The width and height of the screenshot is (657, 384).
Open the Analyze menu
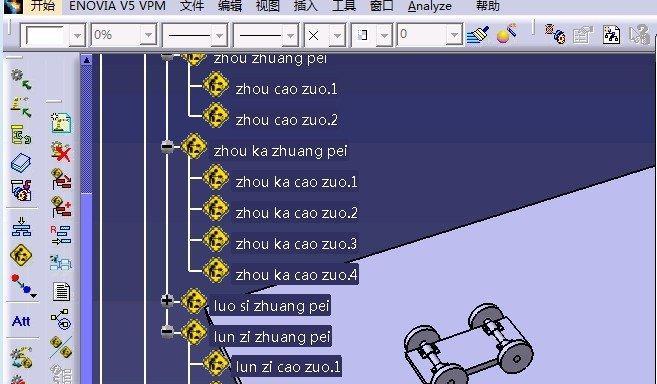pos(429,6)
